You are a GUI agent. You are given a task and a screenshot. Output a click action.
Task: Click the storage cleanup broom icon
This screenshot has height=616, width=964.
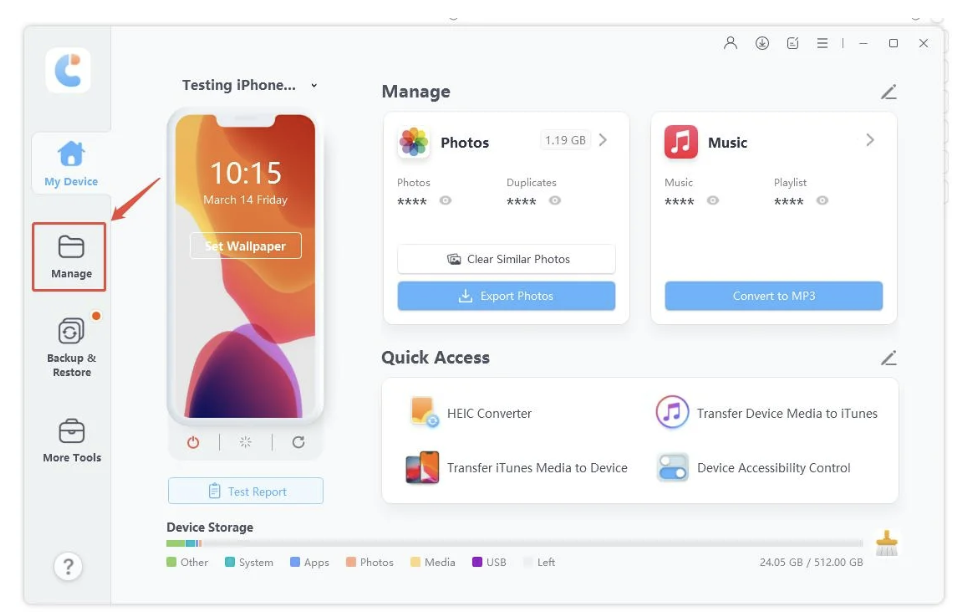(887, 543)
